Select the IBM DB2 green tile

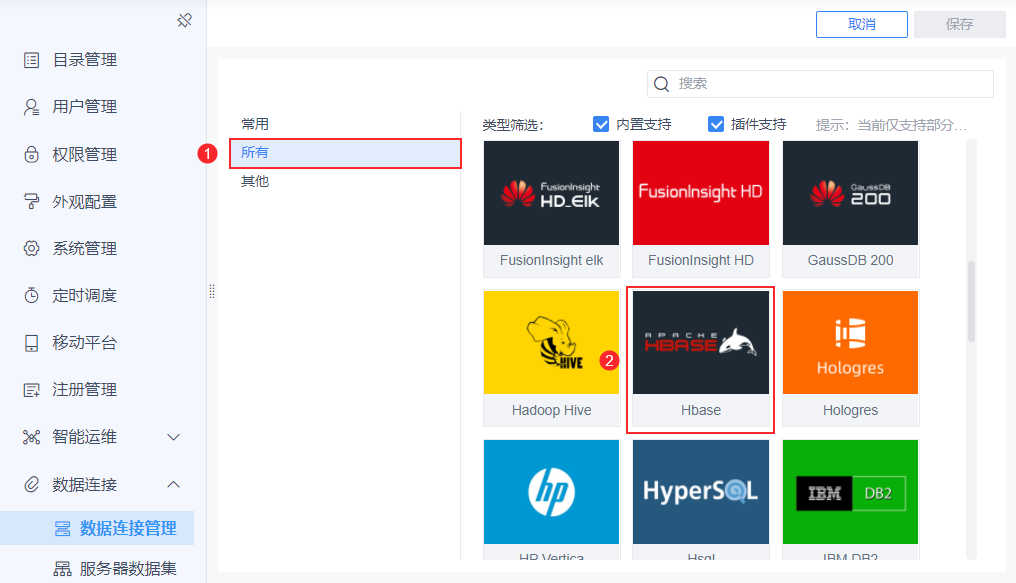pyautogui.click(x=850, y=492)
